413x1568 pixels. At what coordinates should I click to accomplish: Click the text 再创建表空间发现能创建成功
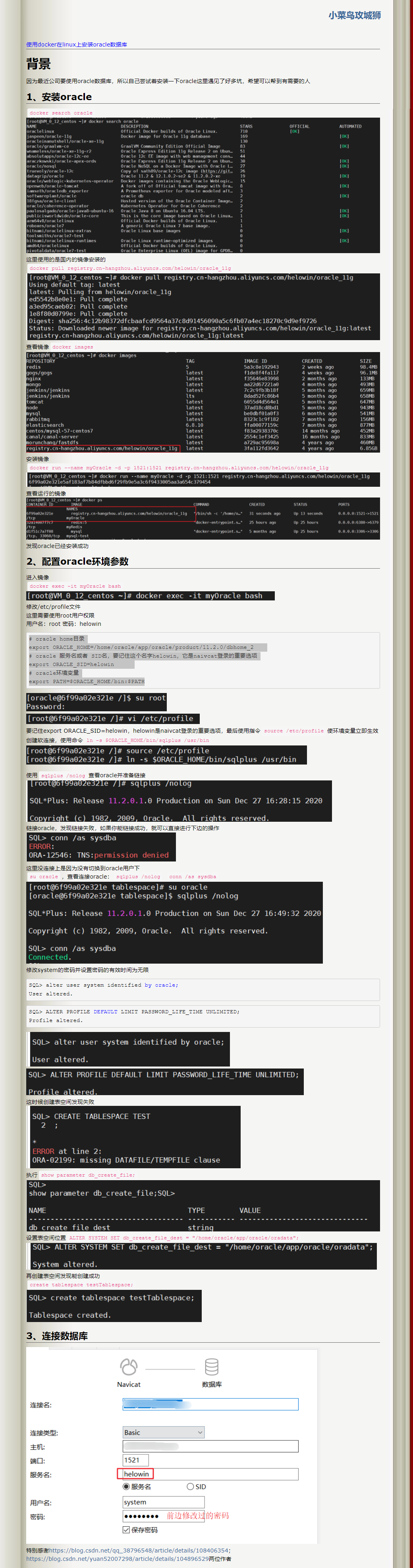63,1276
